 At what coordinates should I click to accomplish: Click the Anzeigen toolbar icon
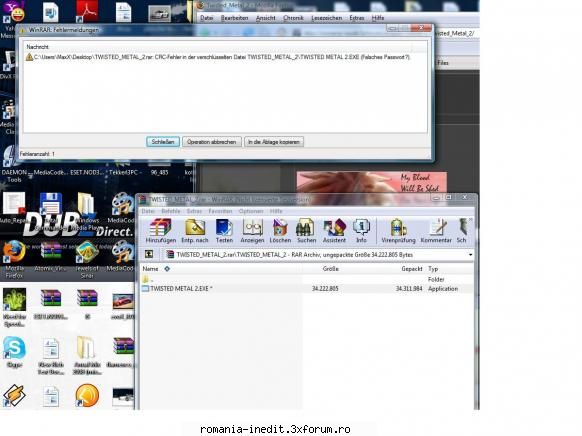[x=252, y=231]
